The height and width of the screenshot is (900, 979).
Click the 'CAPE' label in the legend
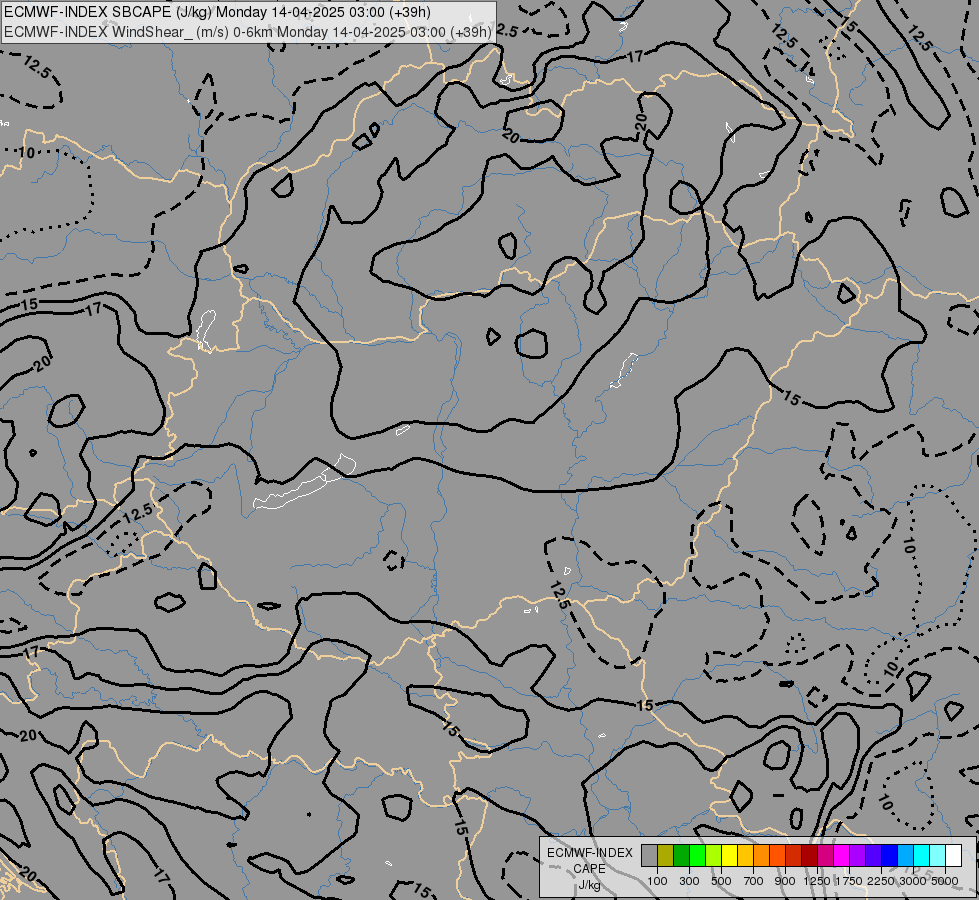pyautogui.click(x=589, y=869)
